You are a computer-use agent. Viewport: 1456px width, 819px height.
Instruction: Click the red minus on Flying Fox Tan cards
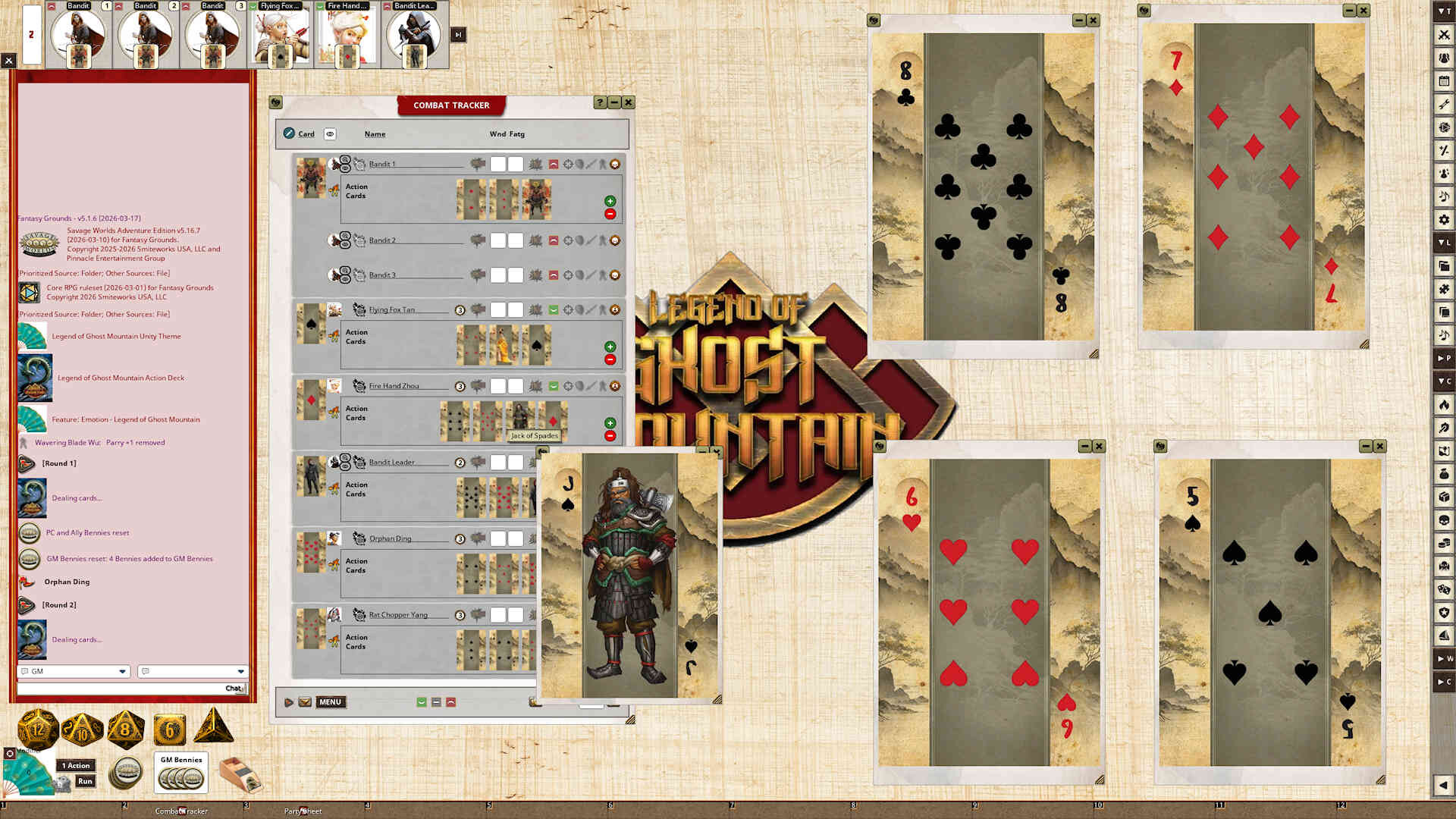610,359
